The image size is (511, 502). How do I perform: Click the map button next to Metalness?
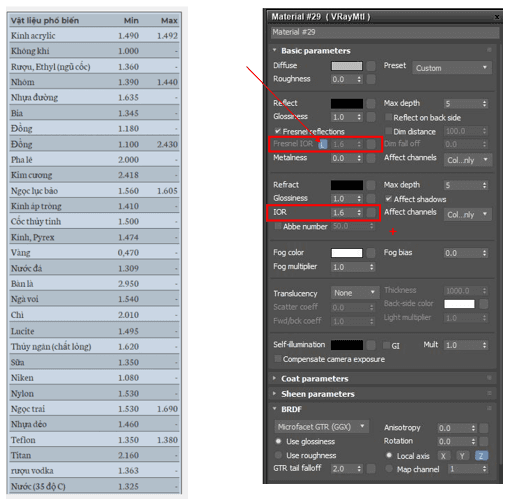coord(371,158)
